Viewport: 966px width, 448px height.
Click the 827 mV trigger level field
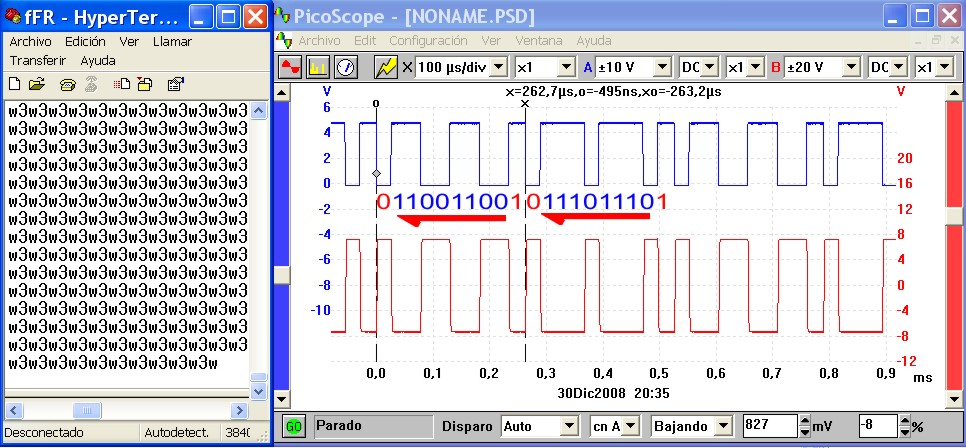[x=770, y=426]
